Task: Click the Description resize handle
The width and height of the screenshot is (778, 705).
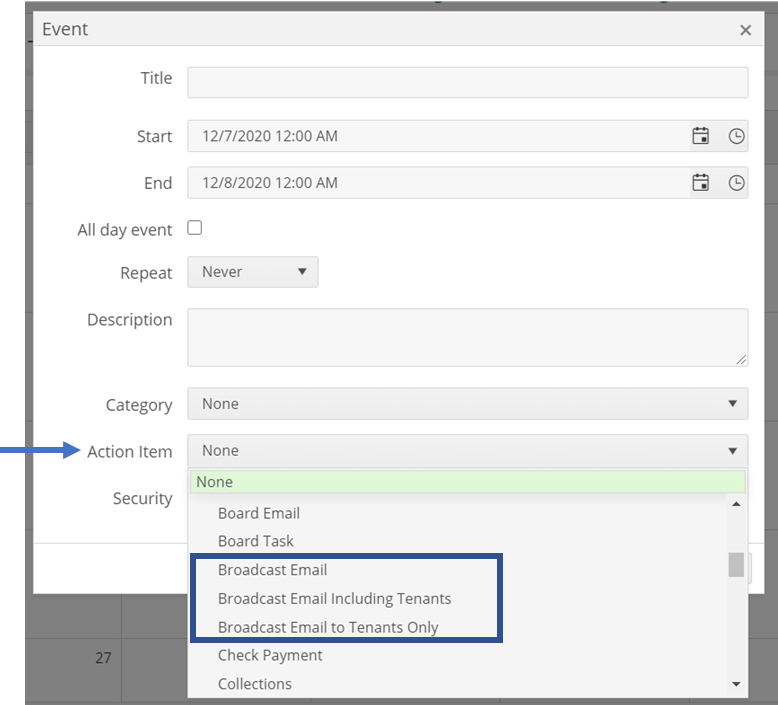Action: click(741, 360)
